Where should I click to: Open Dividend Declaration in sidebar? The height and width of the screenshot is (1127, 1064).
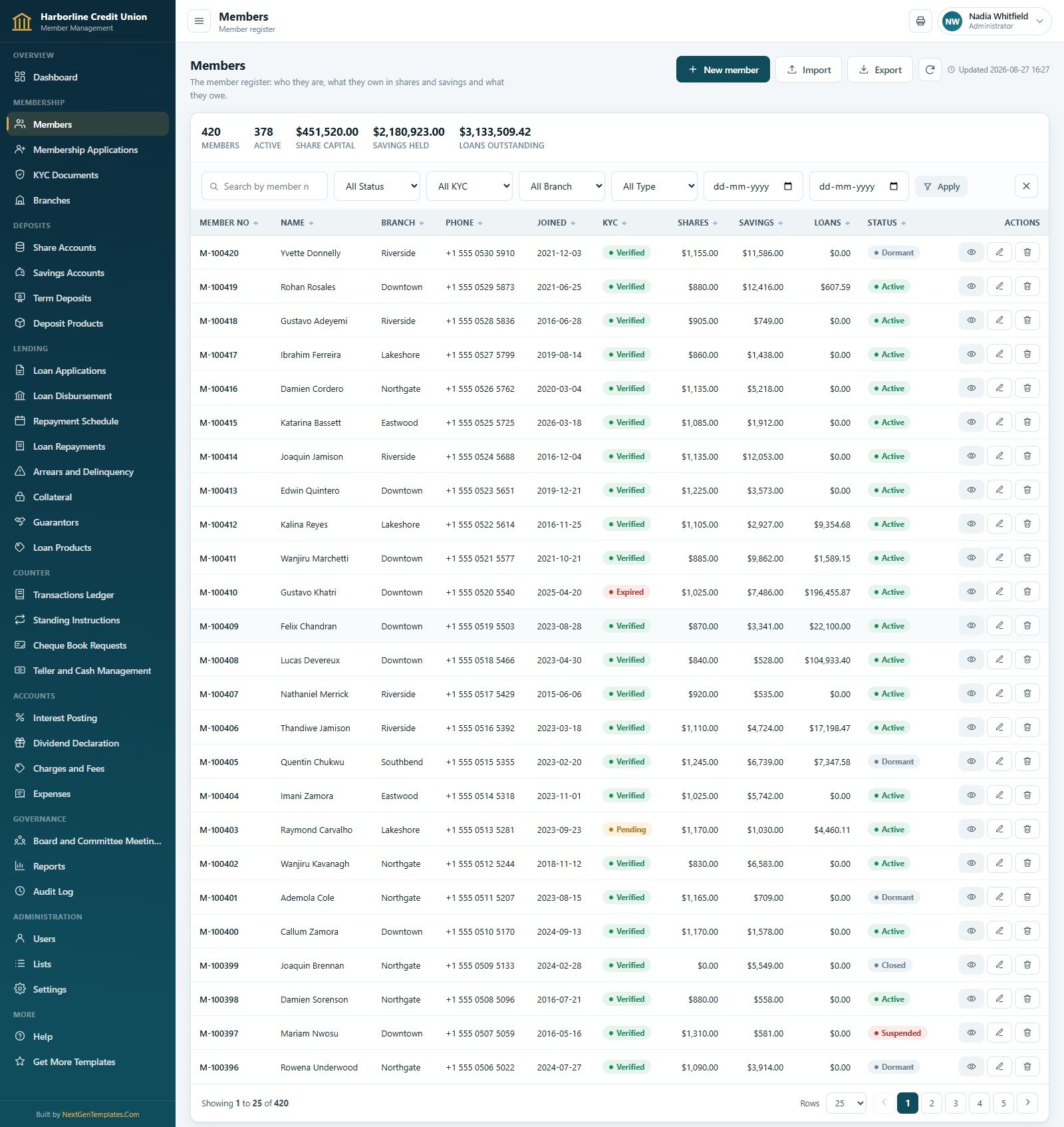click(x=88, y=743)
